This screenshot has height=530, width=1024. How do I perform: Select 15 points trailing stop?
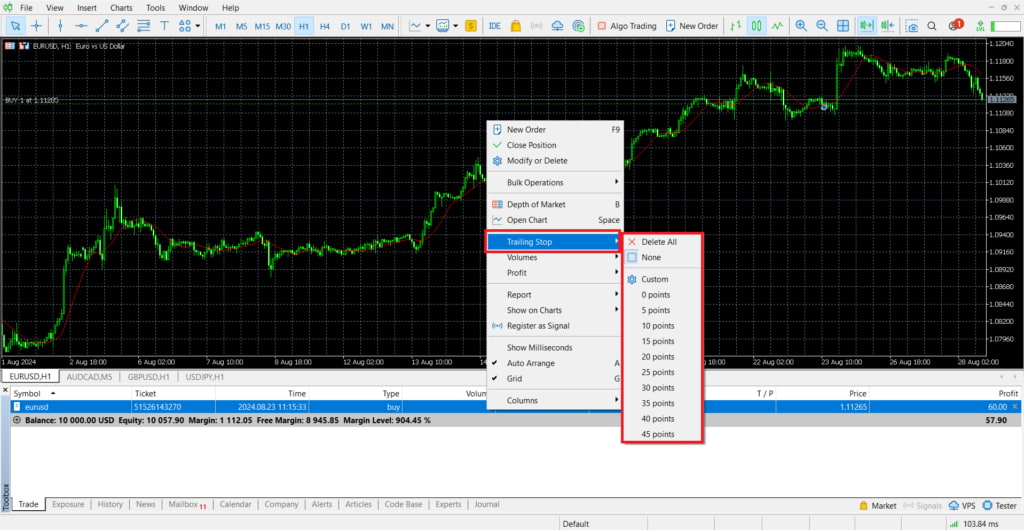tap(662, 341)
